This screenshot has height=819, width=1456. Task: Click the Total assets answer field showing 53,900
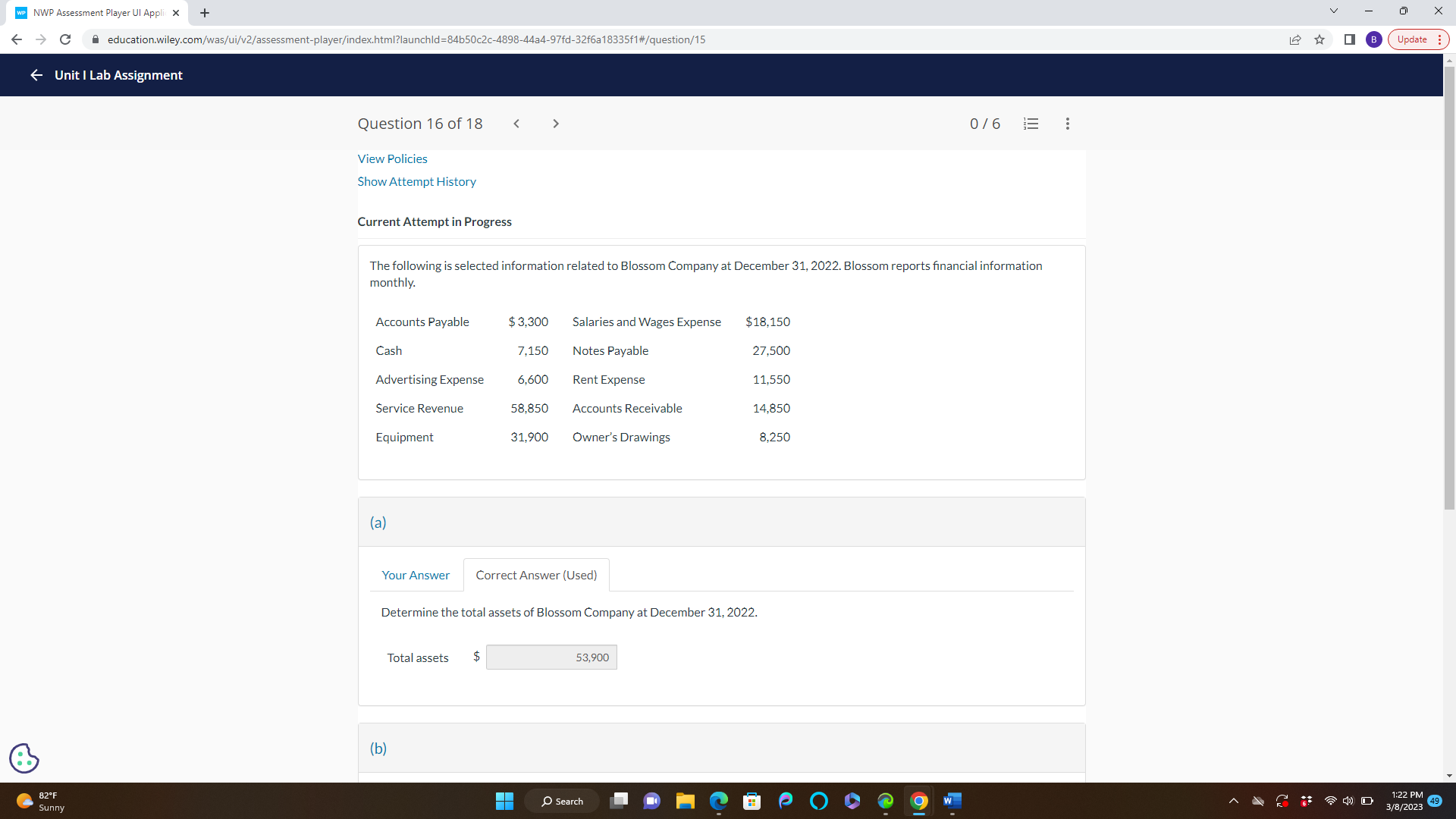551,657
